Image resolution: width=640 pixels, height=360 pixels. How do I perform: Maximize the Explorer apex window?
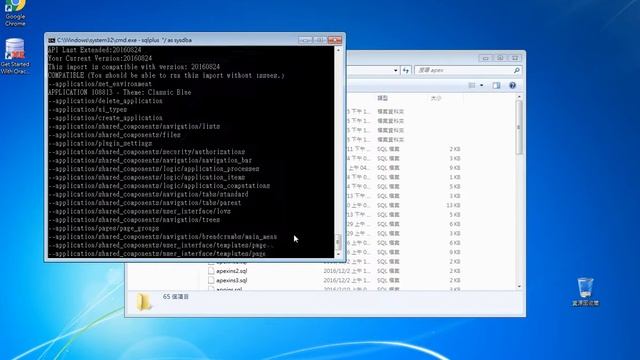point(500,58)
